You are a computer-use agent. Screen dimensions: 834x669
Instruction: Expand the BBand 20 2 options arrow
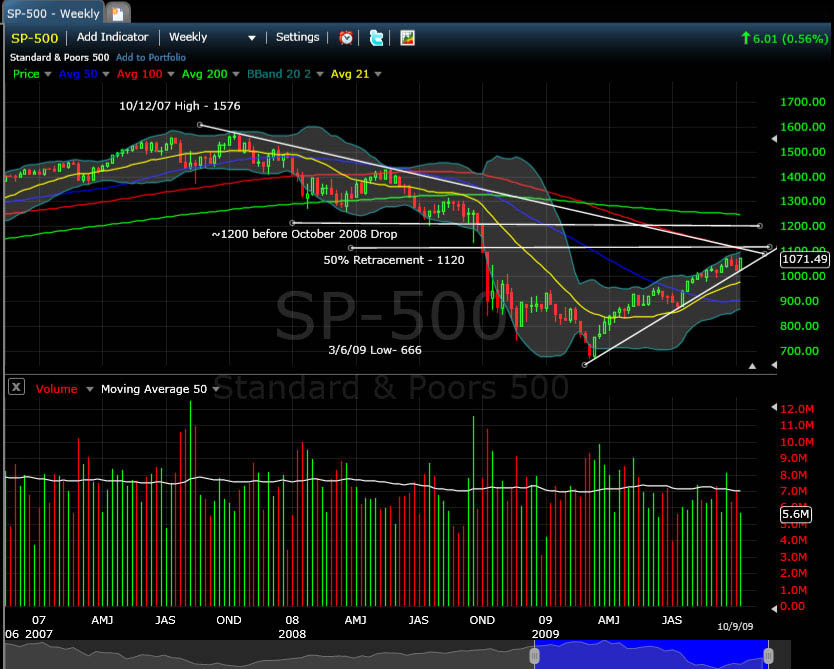pyautogui.click(x=319, y=74)
